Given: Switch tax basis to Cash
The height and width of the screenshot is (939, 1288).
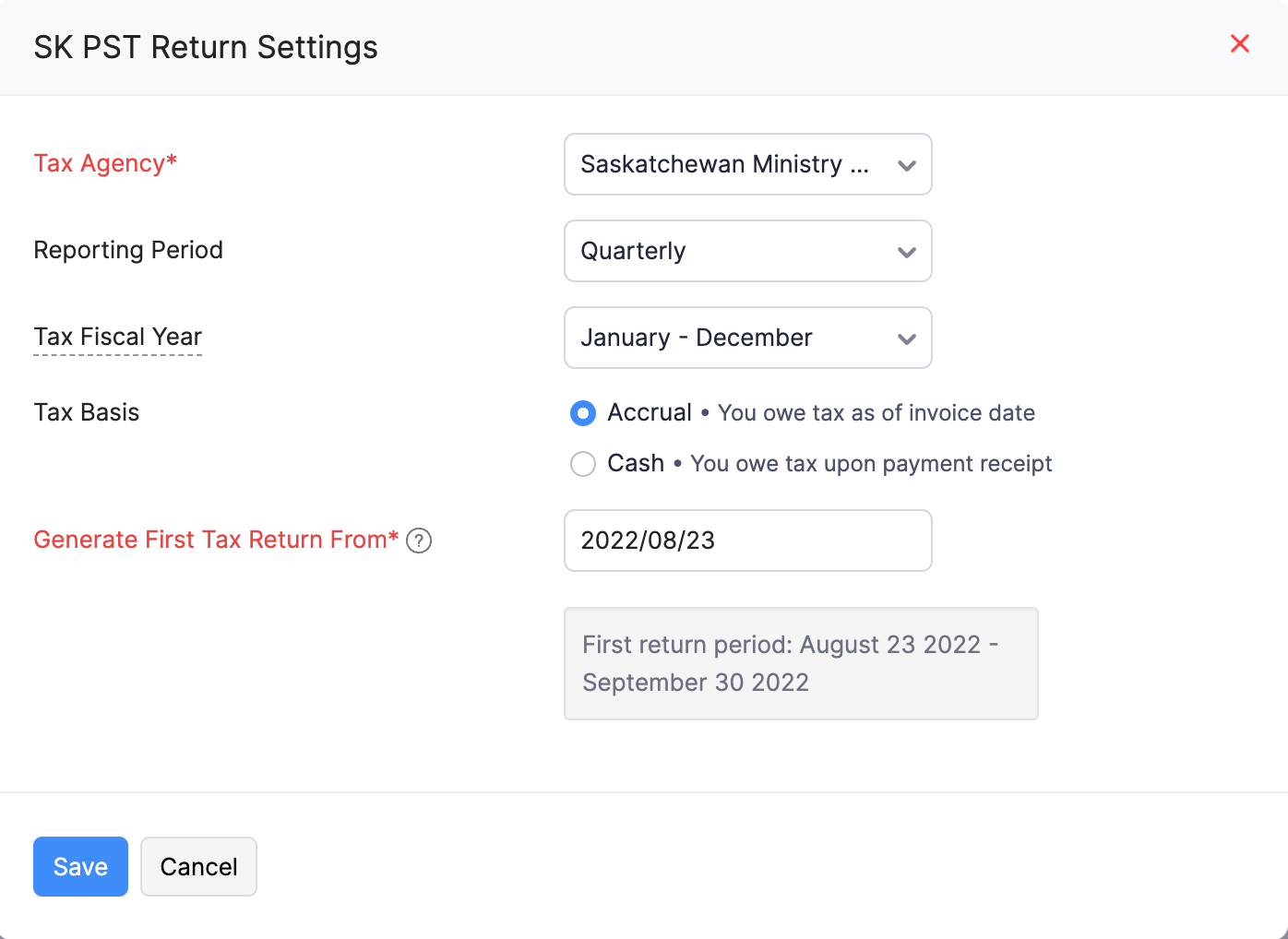Looking at the screenshot, I should [582, 464].
